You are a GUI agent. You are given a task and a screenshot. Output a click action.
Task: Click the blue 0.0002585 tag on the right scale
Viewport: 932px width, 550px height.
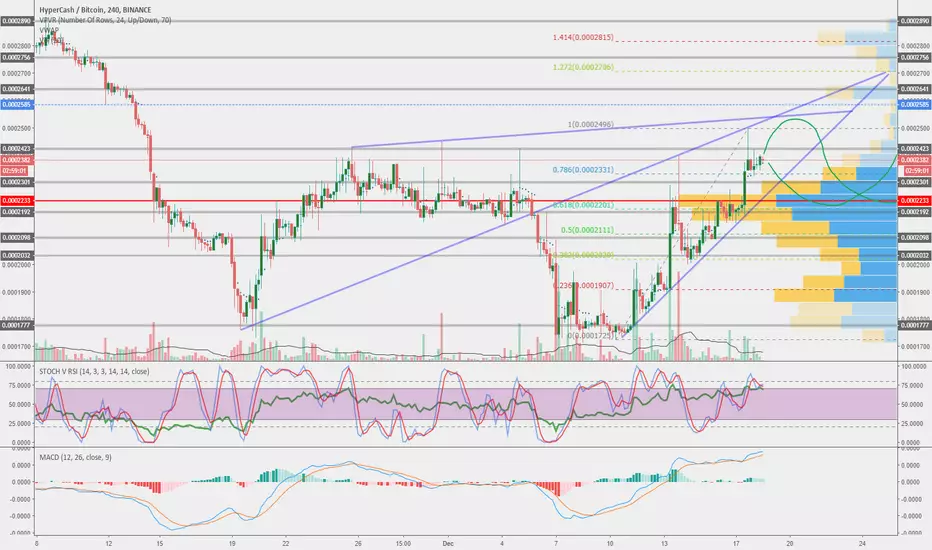tap(915, 105)
